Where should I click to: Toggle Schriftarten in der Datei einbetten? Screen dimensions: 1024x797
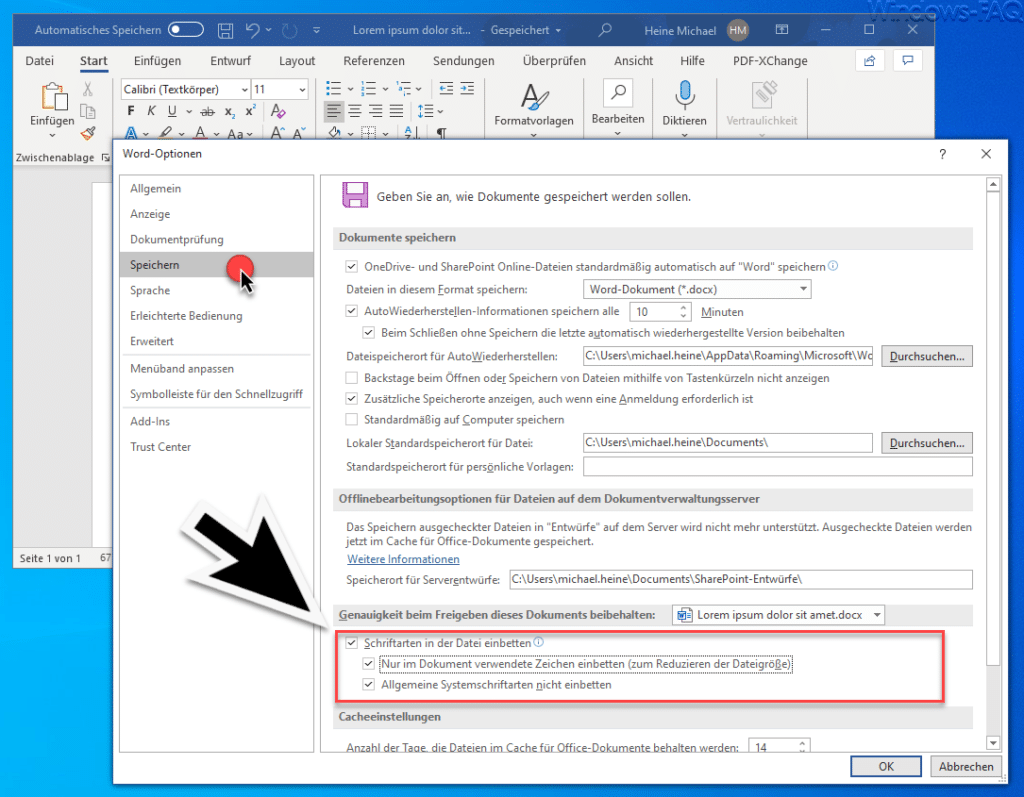[x=351, y=643]
